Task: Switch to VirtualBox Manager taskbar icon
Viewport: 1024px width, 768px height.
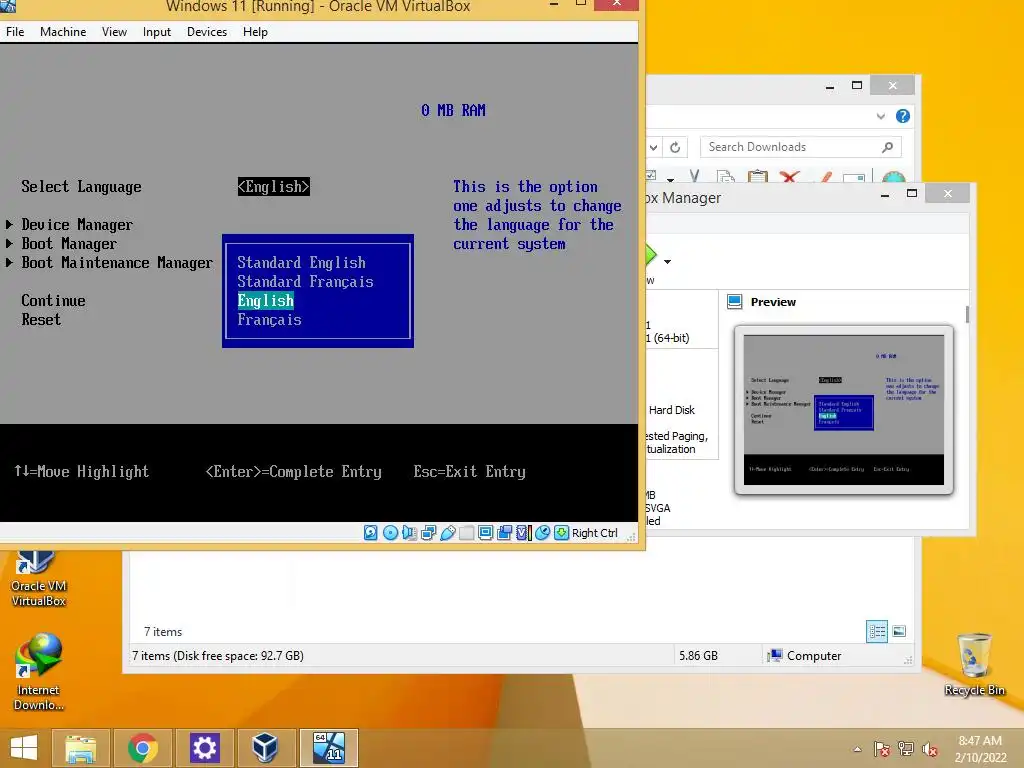Action: [265, 748]
